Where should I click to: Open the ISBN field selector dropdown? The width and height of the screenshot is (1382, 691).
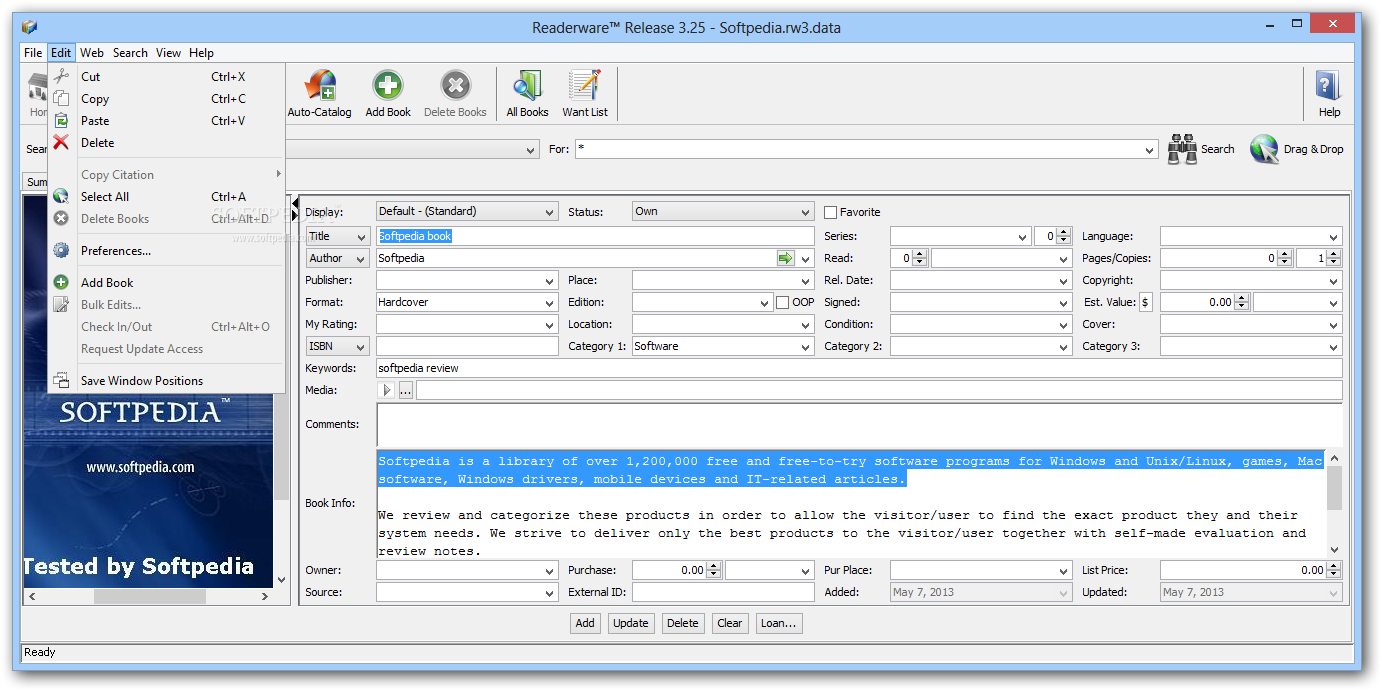338,346
